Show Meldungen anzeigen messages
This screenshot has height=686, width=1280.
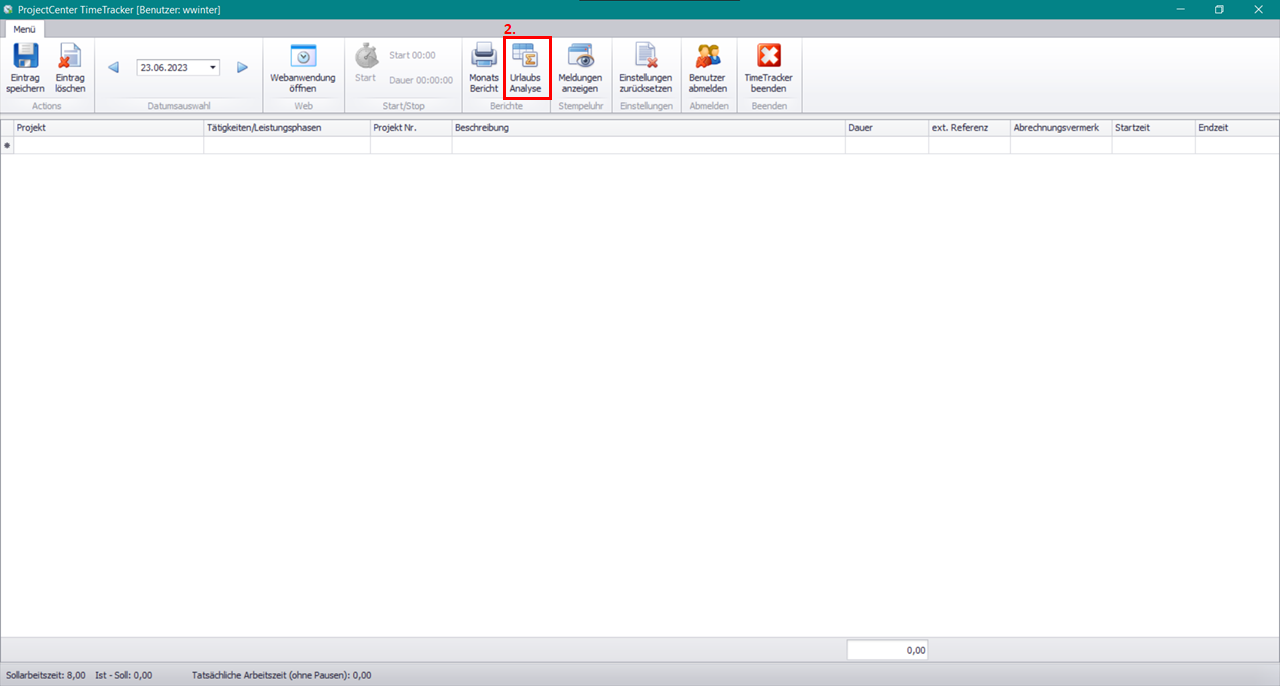tap(580, 56)
